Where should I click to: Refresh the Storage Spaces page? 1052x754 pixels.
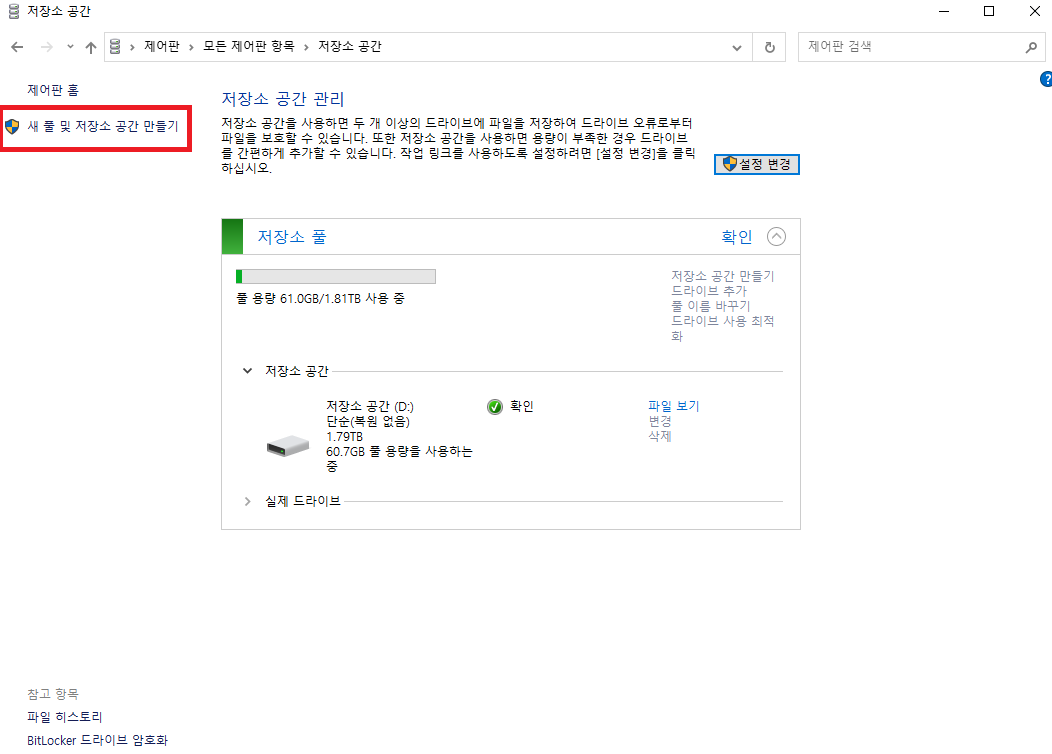(770, 47)
